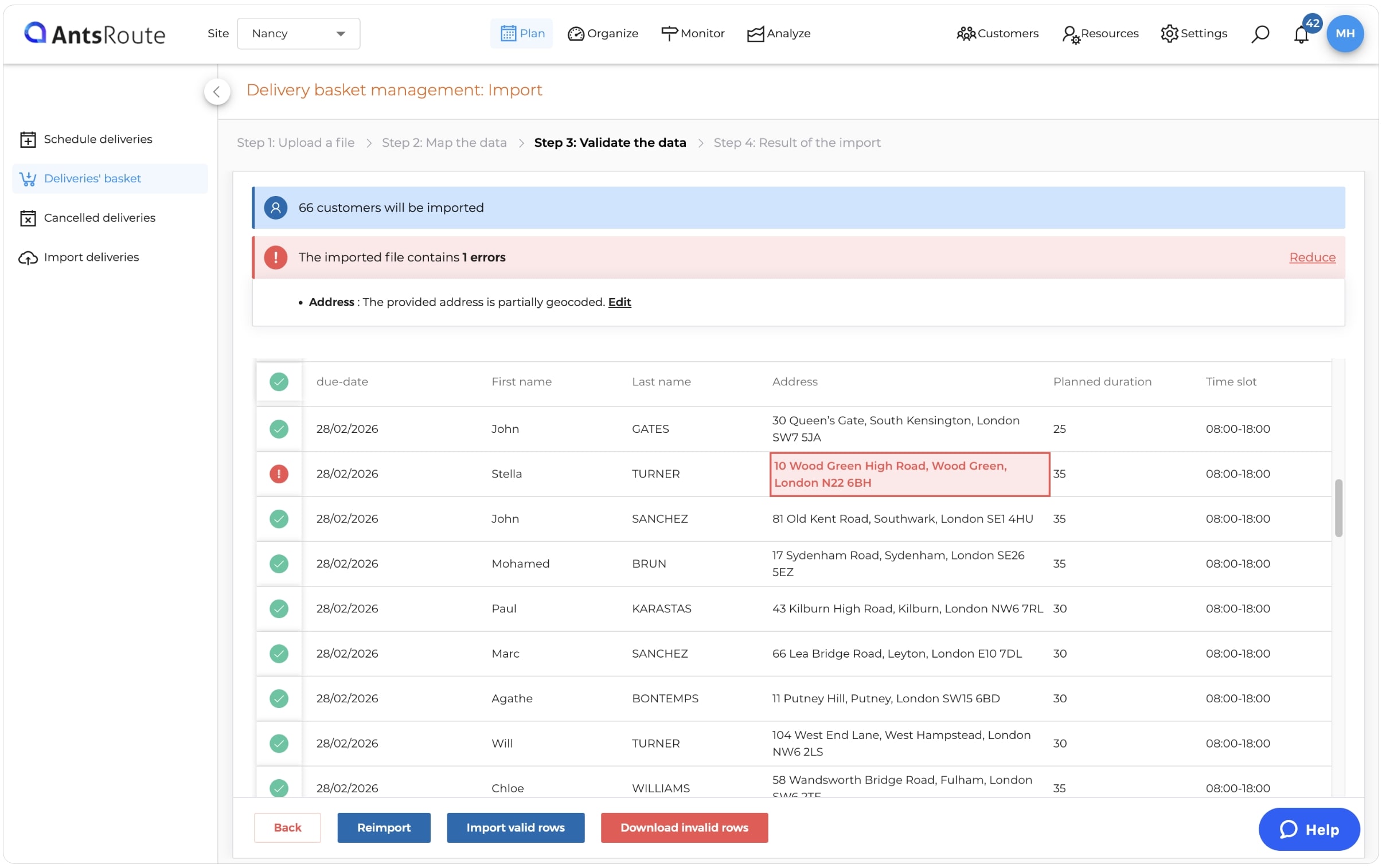Image resolution: width=1382 pixels, height=868 pixels.
Task: Click the Reimport button
Action: click(x=384, y=827)
